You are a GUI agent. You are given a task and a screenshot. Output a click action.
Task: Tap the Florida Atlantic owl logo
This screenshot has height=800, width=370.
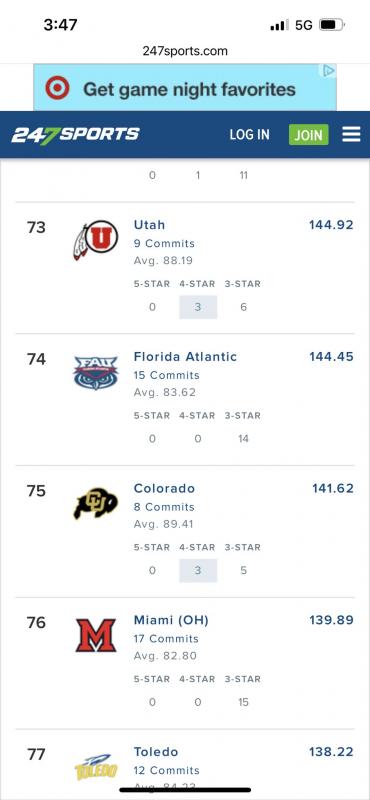click(x=96, y=373)
